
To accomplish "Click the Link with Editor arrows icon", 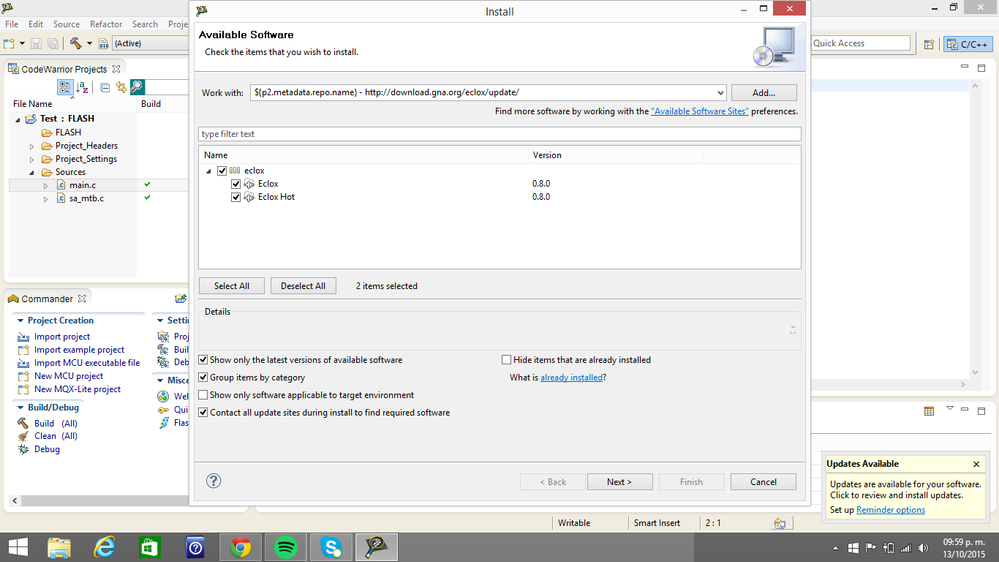I will (121, 87).
